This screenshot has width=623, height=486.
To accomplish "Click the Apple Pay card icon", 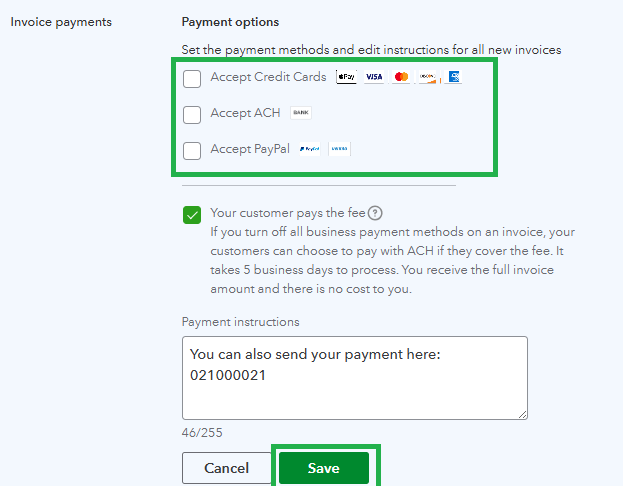I will [x=346, y=77].
